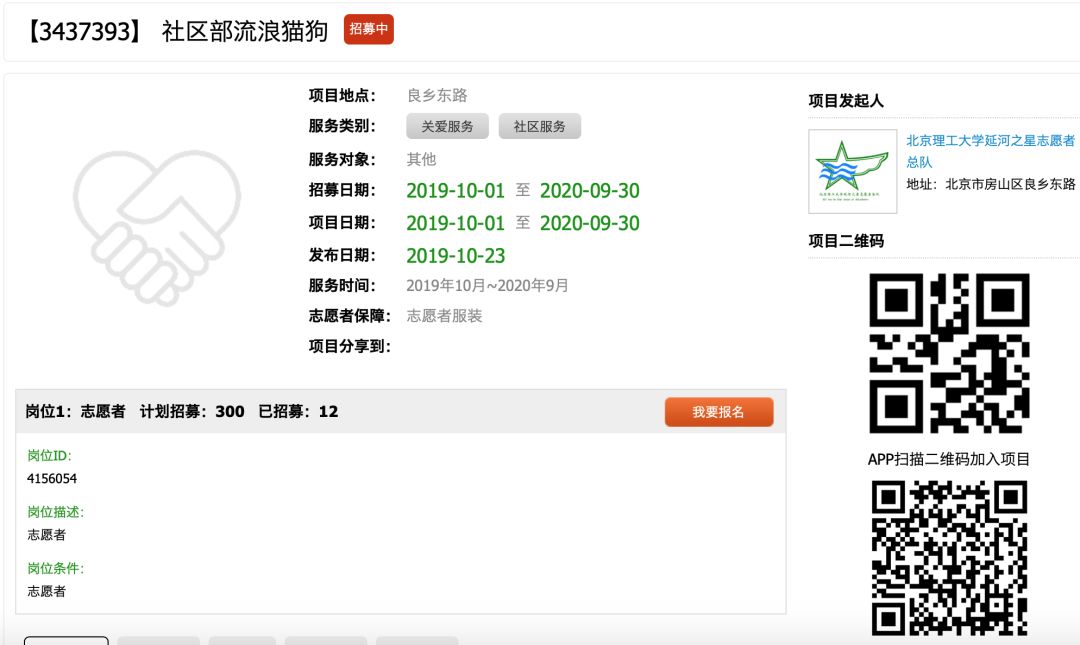Click the organizer's green star logo
Image resolution: width=1080 pixels, height=645 pixels.
(853, 171)
